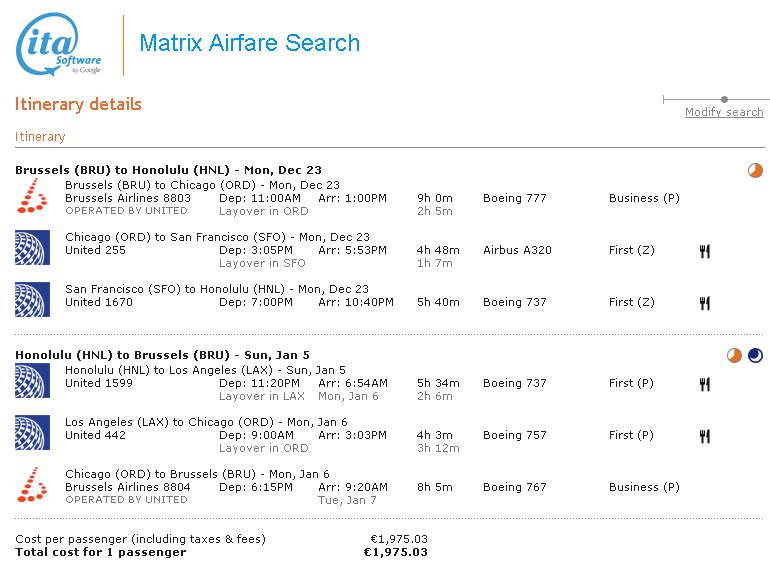Click the bold total cost €1,975.03

point(395,552)
